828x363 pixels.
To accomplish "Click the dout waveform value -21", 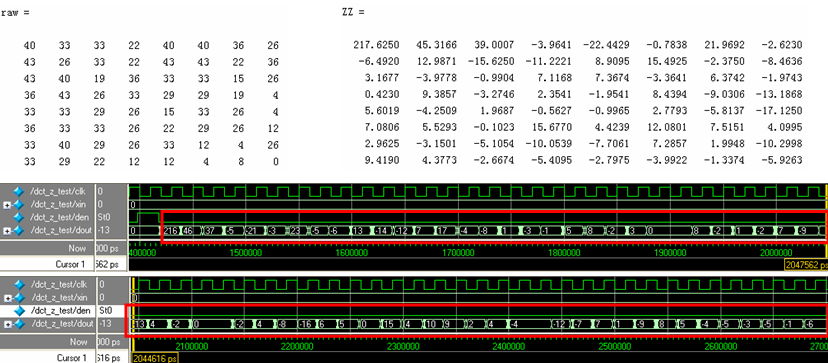I will tap(252, 230).
